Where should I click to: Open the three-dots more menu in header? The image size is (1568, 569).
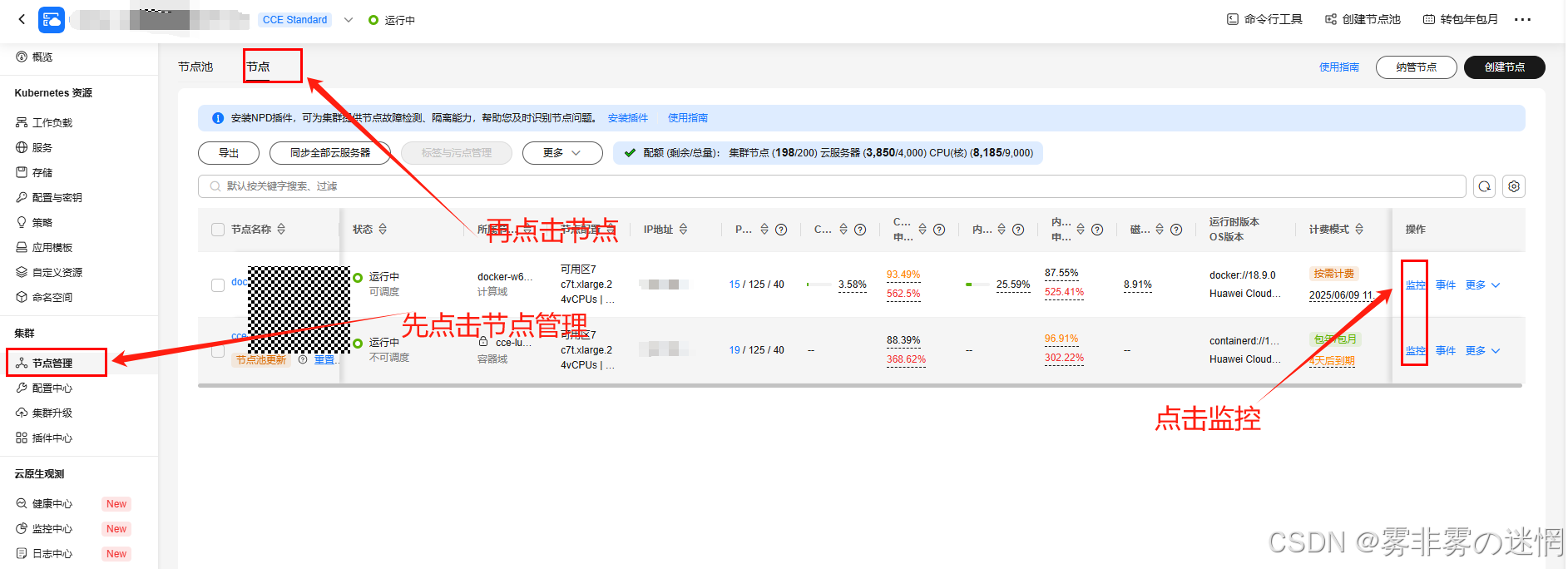point(1522,19)
